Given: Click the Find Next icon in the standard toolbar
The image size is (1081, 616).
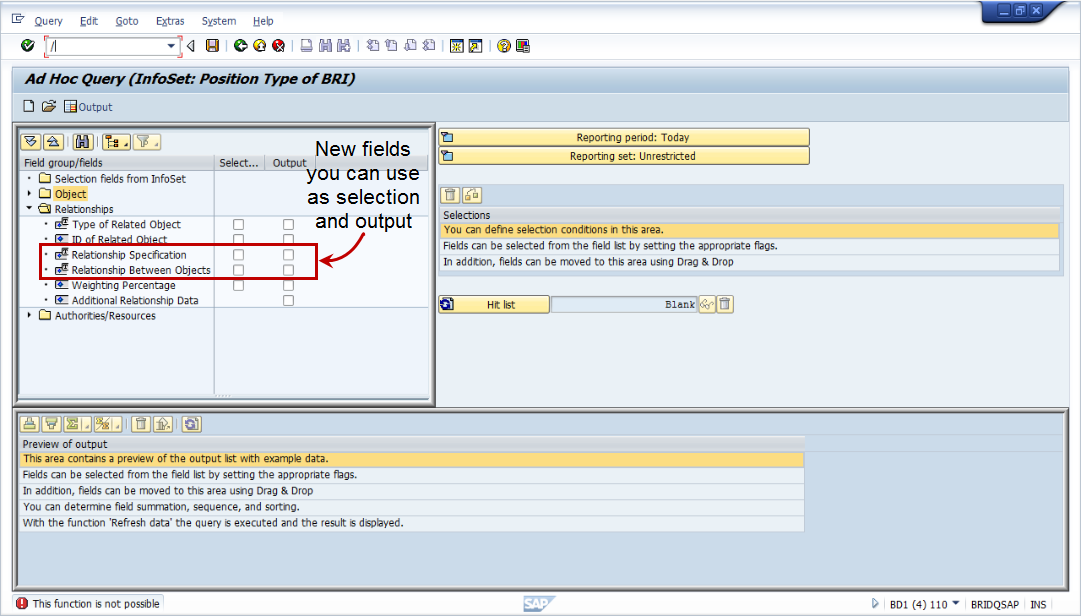Looking at the screenshot, I should 343,45.
